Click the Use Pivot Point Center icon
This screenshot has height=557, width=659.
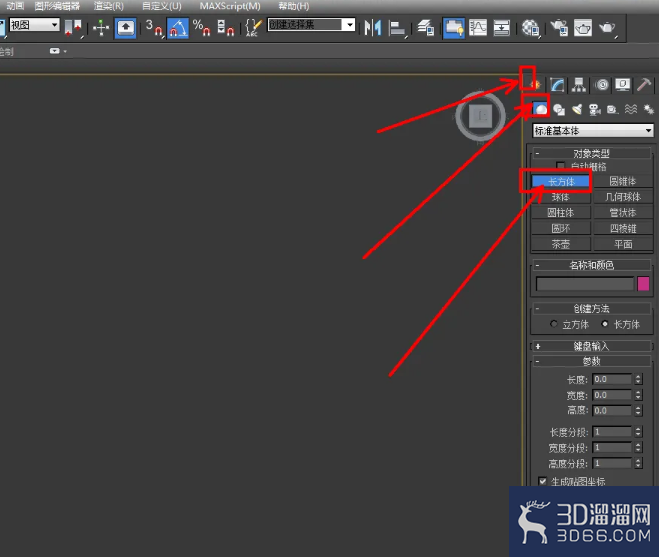click(73, 28)
